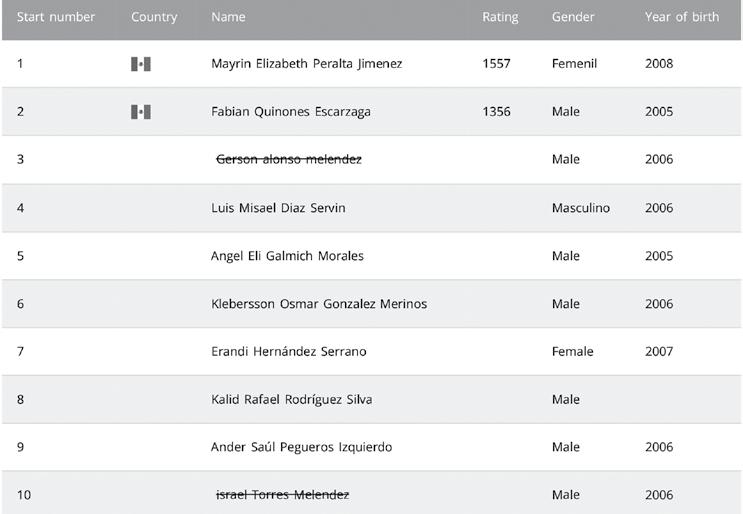Select Ander Saúl Pegueros Izquierdo name
The height and width of the screenshot is (514, 743).
pos(301,447)
